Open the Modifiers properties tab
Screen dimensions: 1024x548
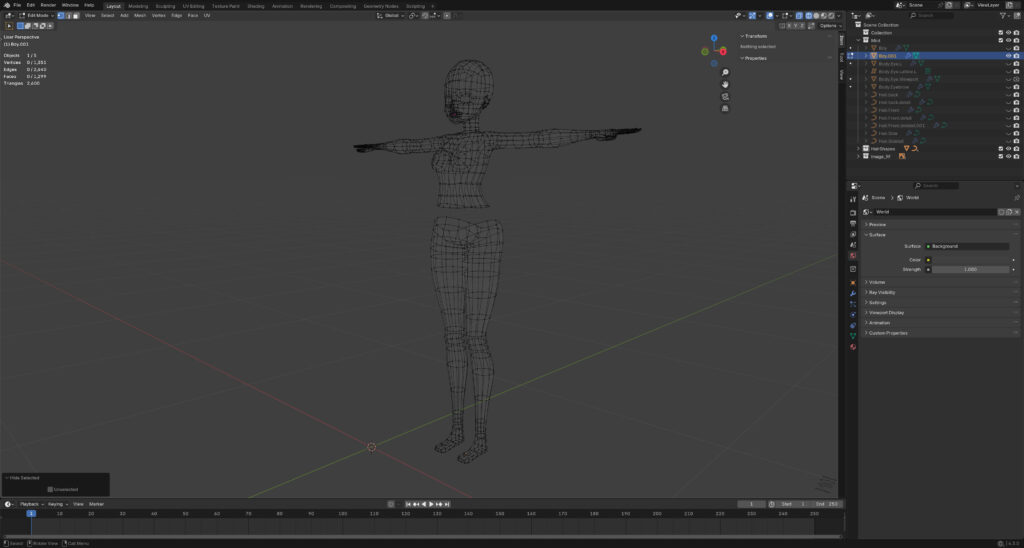(853, 293)
